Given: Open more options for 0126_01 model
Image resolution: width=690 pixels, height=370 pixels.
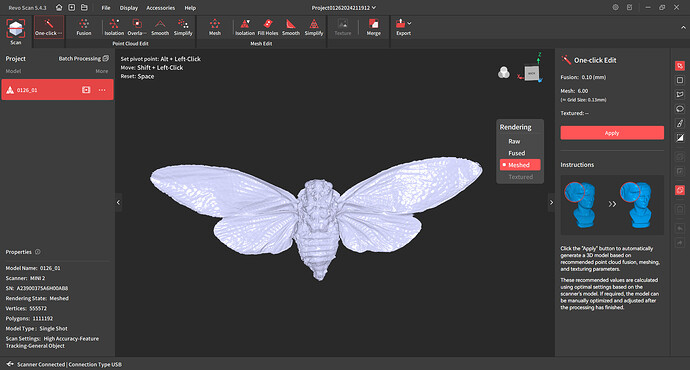Looking at the screenshot, I should point(102,90).
